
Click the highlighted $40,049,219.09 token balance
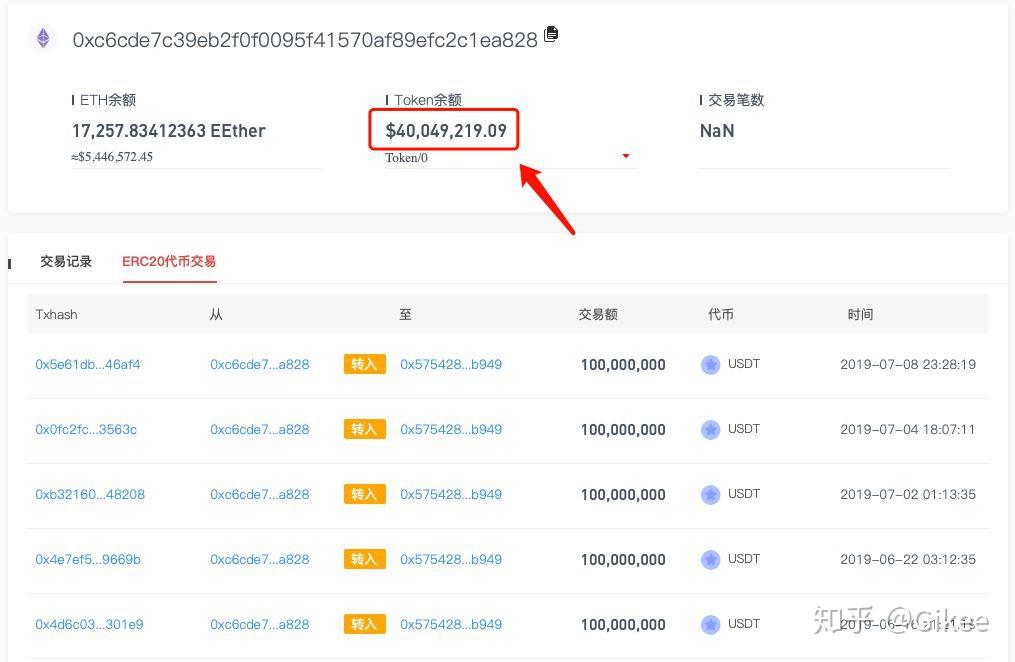point(444,130)
